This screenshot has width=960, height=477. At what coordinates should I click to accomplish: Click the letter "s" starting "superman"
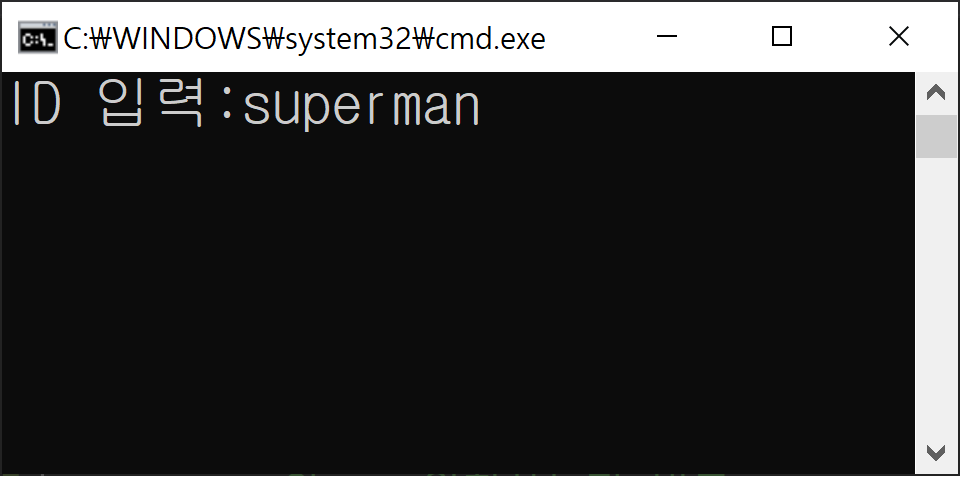coord(255,107)
